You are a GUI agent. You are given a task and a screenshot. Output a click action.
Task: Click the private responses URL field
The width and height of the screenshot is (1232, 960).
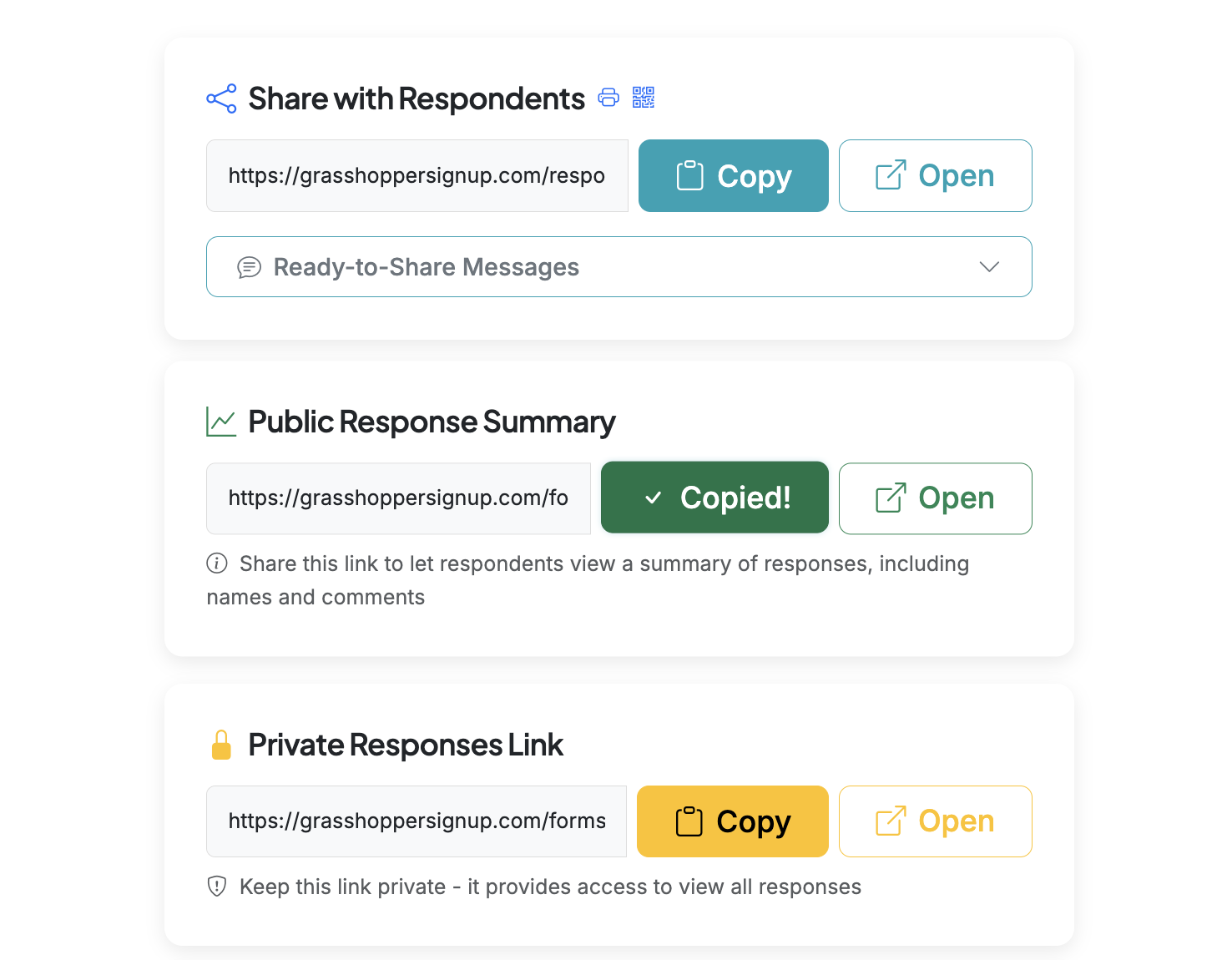tap(417, 821)
